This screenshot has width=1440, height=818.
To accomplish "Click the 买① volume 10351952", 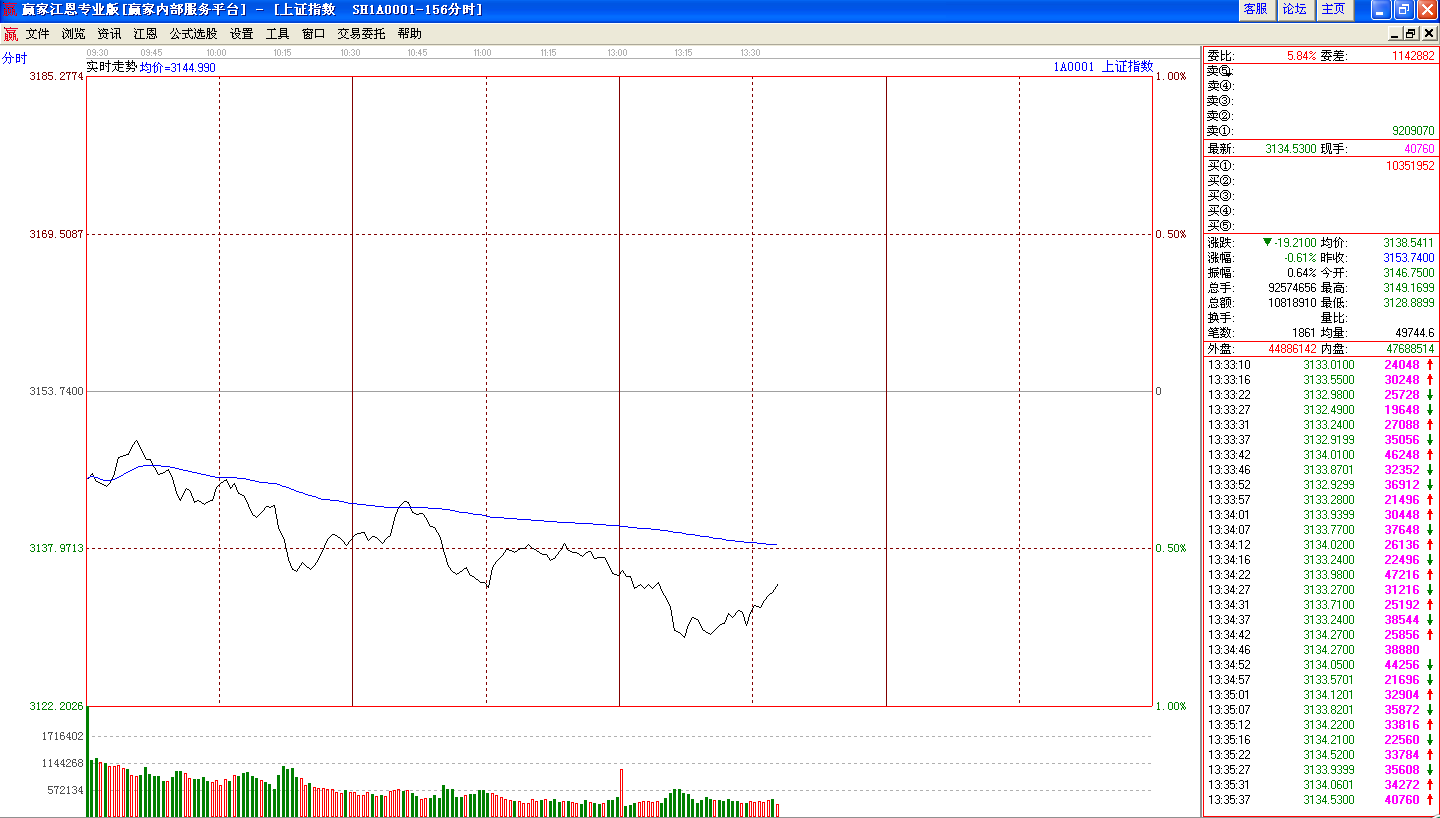I will coord(1410,166).
